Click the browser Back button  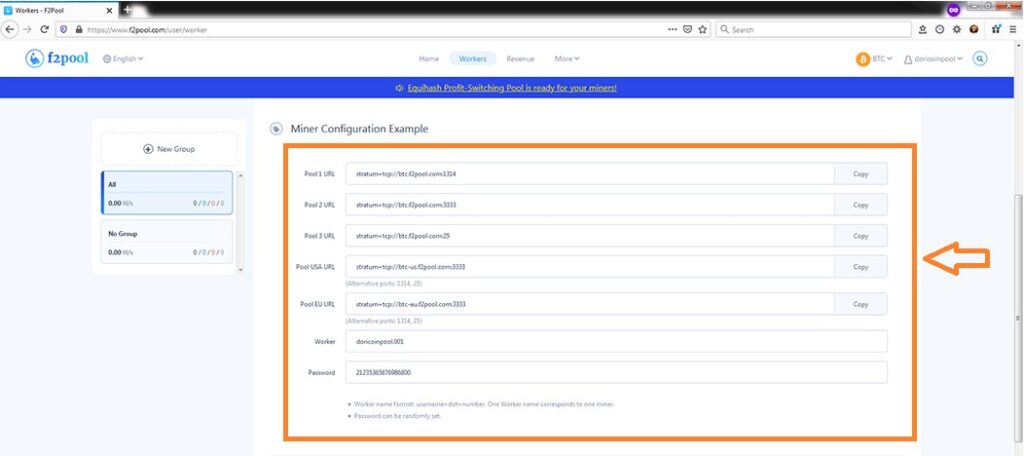tap(10, 29)
